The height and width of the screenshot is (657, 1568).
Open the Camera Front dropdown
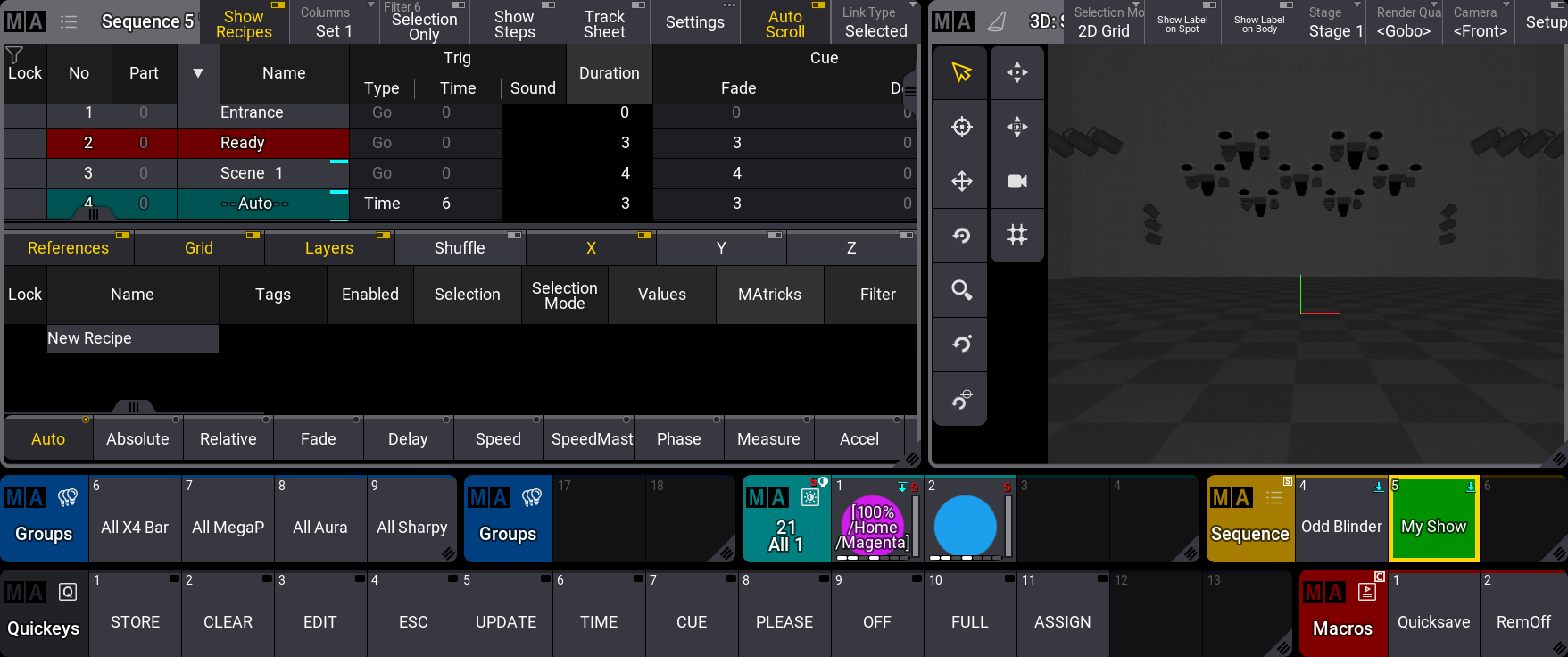pos(1479,22)
